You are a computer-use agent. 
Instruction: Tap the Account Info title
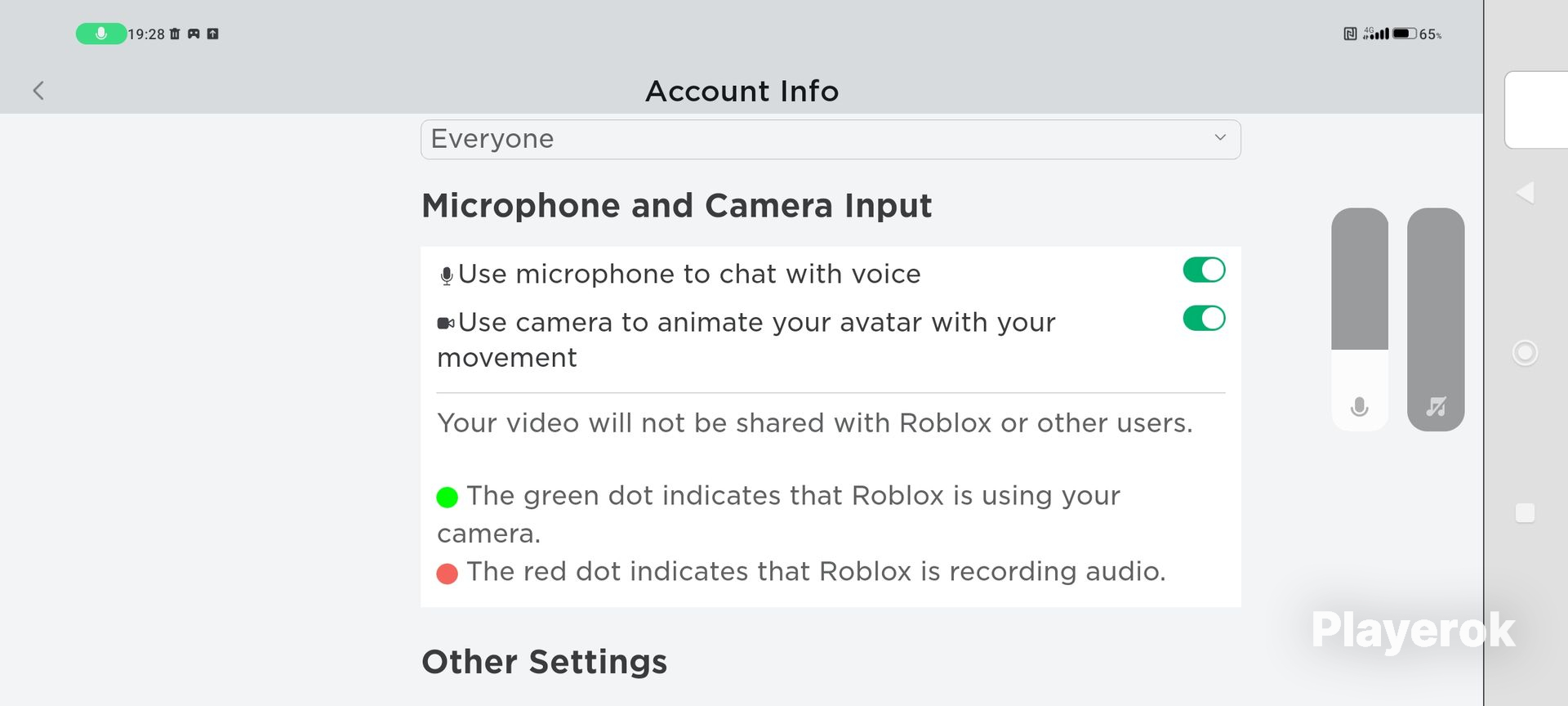[x=742, y=91]
